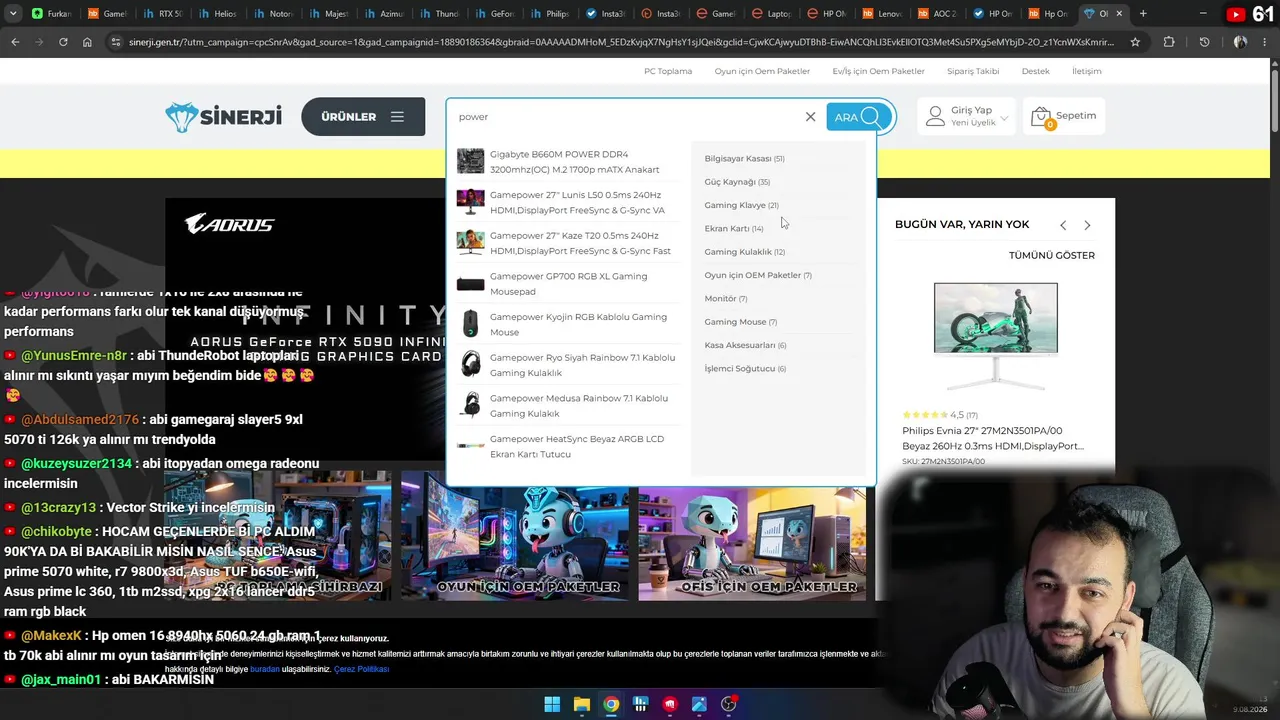
Task: Switch to the AOC browser tab
Action: (935, 14)
